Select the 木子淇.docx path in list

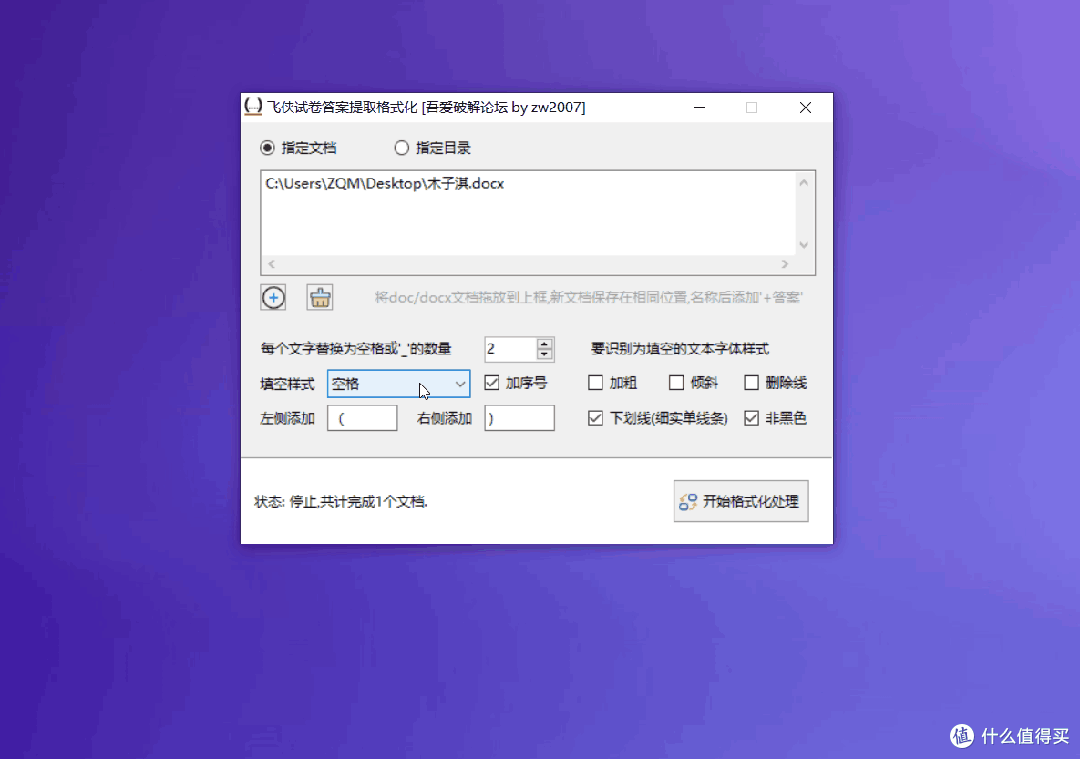(385, 184)
